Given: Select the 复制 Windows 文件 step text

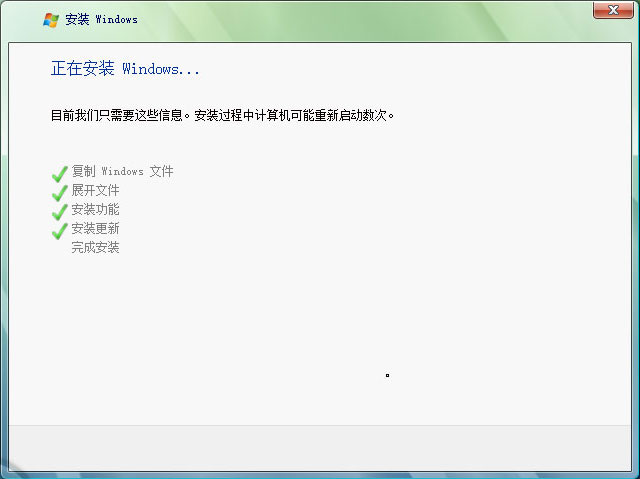Looking at the screenshot, I should point(122,171).
